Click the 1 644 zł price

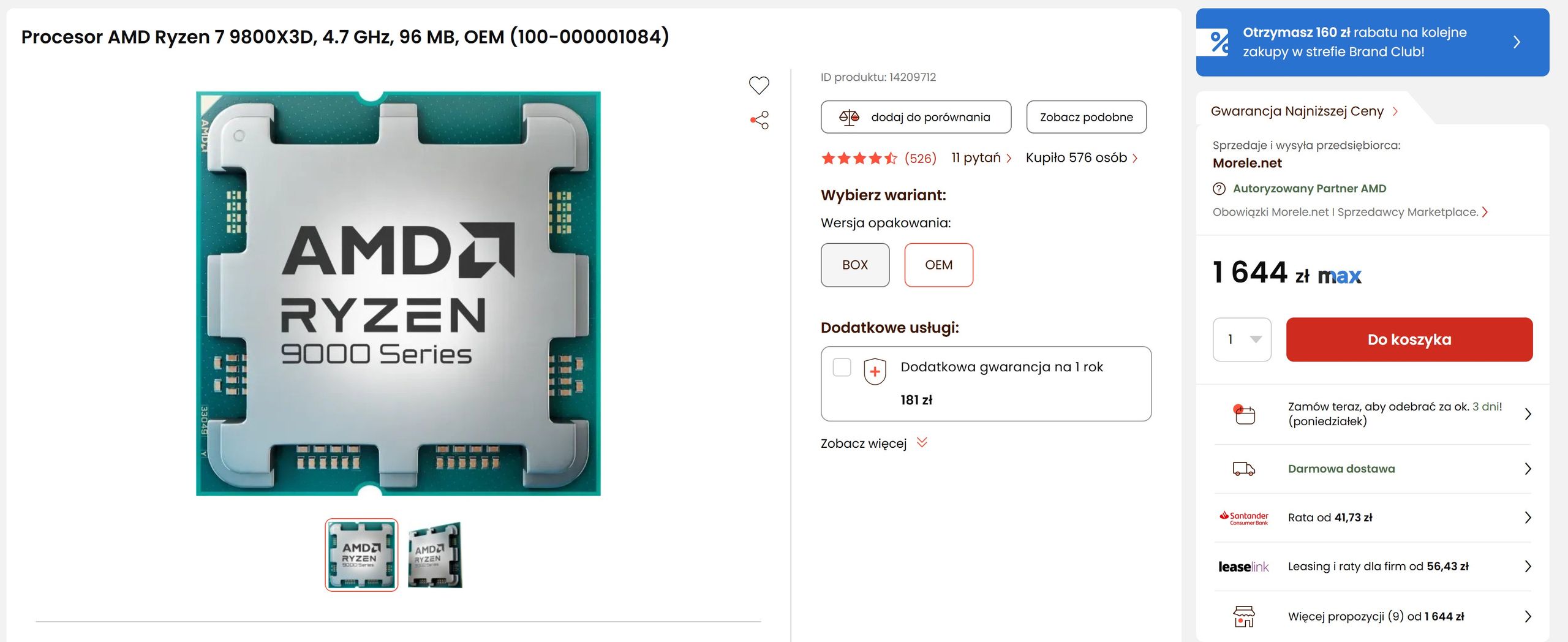pos(1261,273)
